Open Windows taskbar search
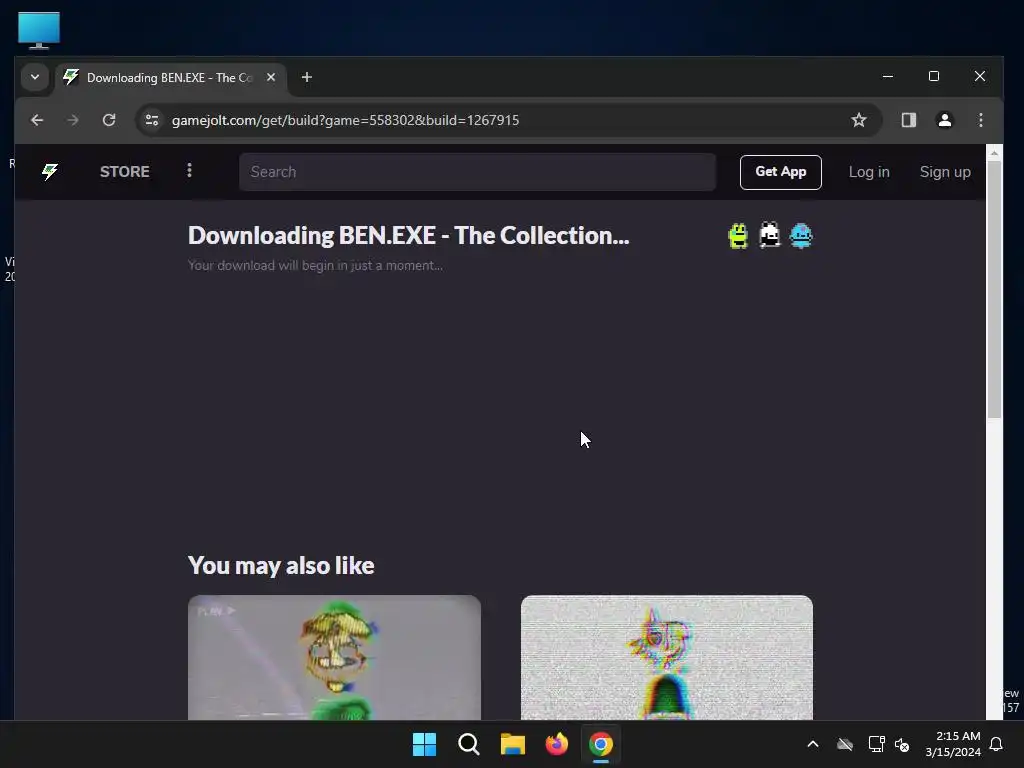This screenshot has width=1024, height=768. 468,744
